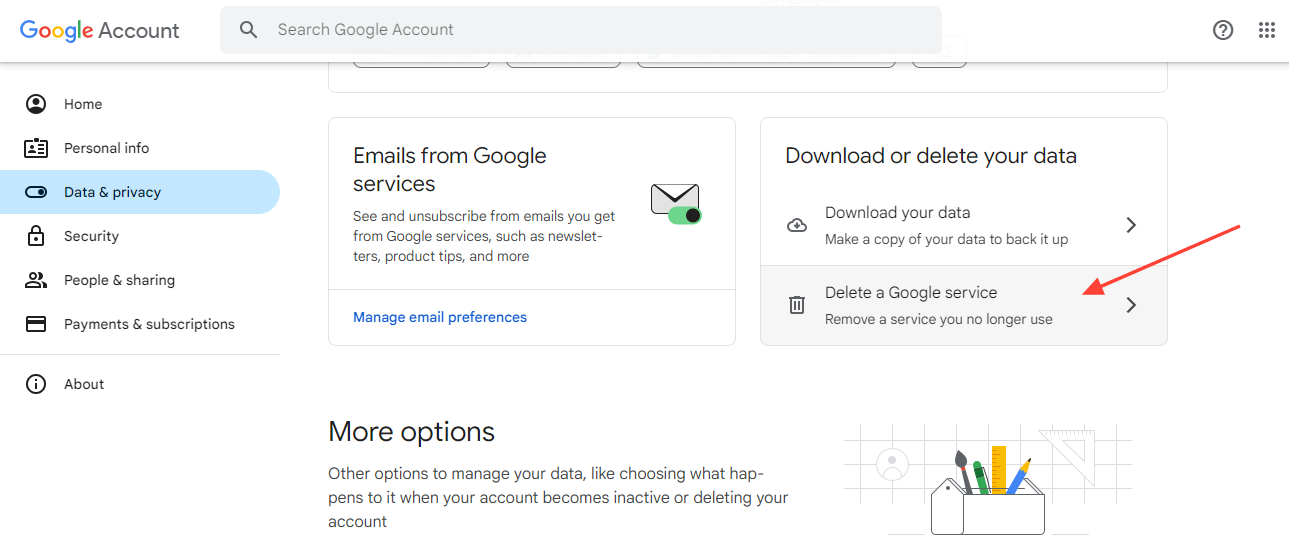Open People & sharing menu item
The image size is (1289, 547).
(x=140, y=280)
